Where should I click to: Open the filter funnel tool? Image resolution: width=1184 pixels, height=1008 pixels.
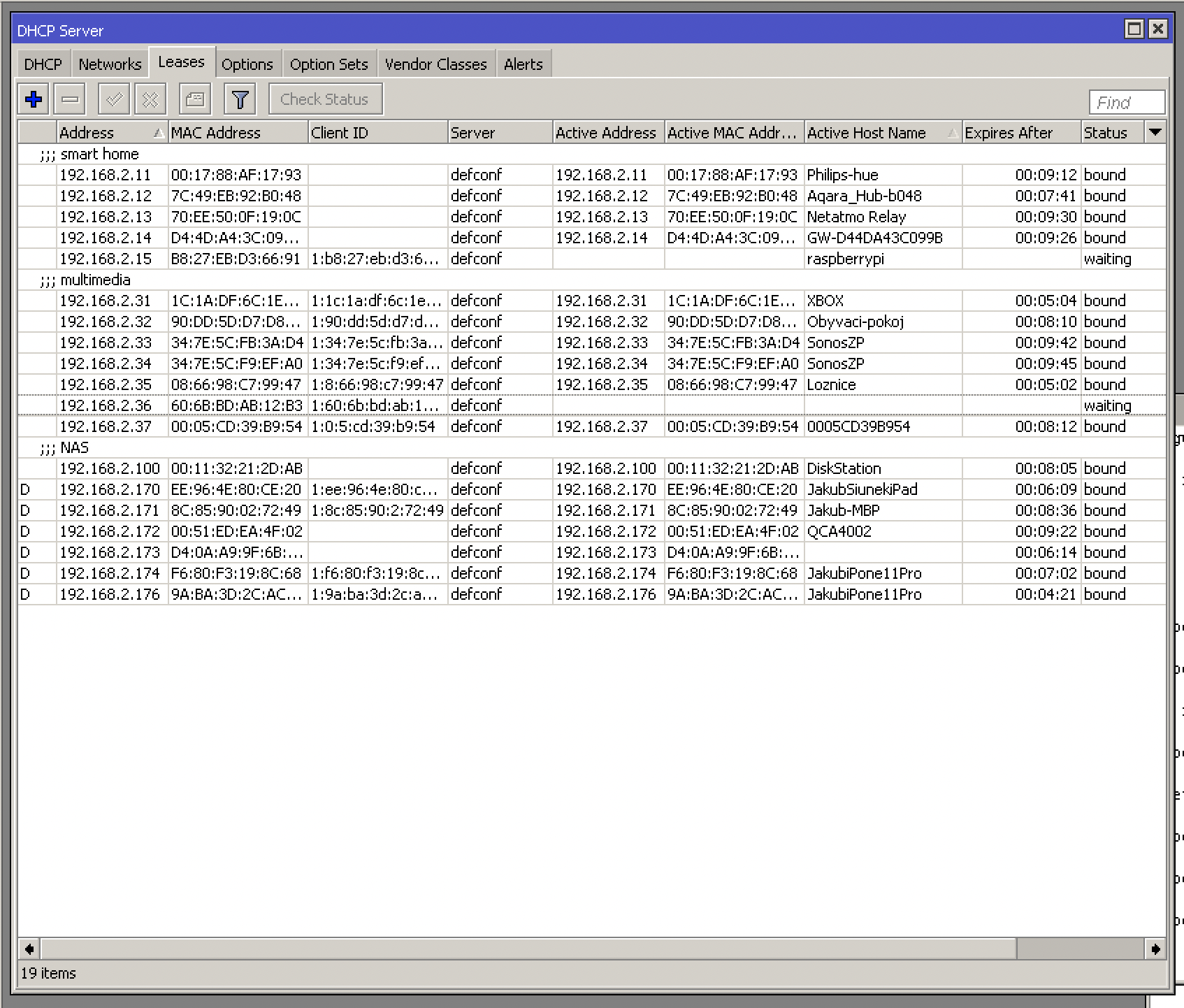(x=240, y=99)
